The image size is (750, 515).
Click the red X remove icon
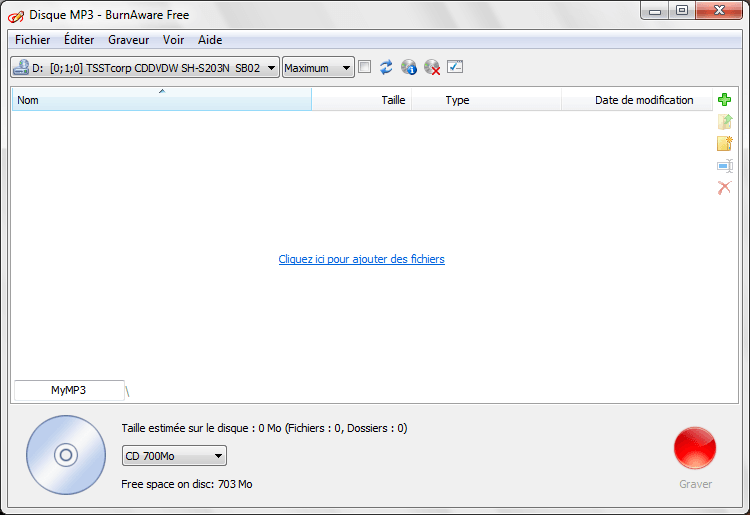[x=725, y=188]
